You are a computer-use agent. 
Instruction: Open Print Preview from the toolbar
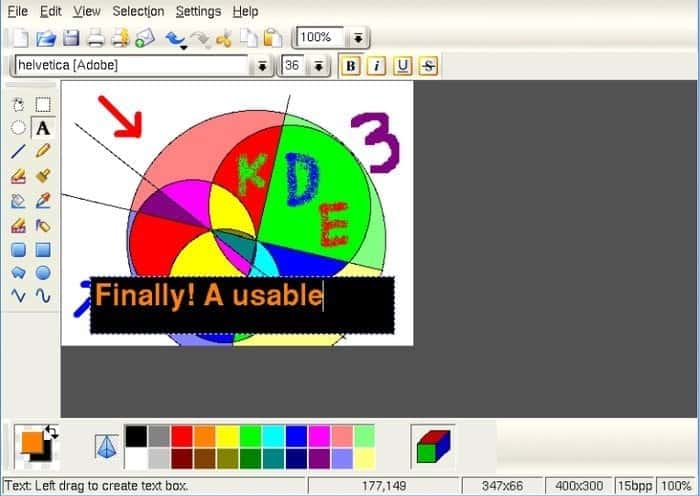pyautogui.click(x=120, y=38)
